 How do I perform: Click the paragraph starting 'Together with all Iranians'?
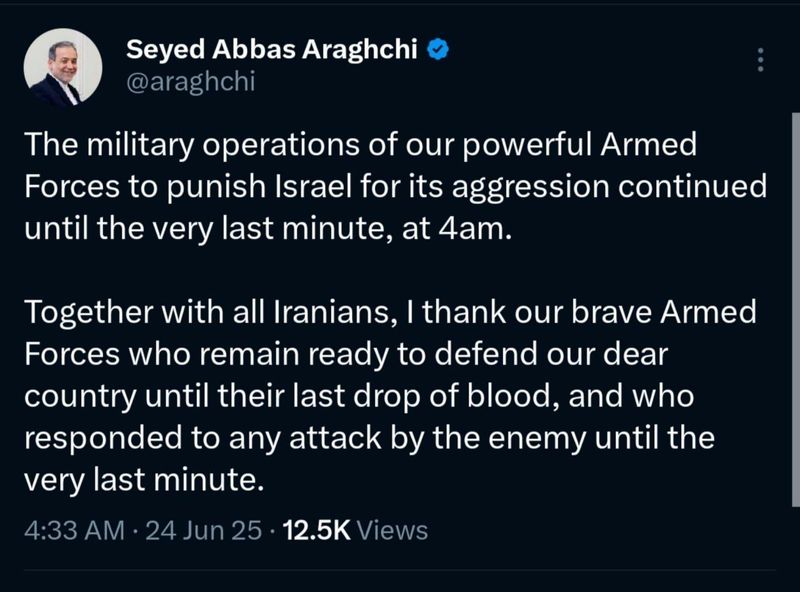click(x=390, y=396)
